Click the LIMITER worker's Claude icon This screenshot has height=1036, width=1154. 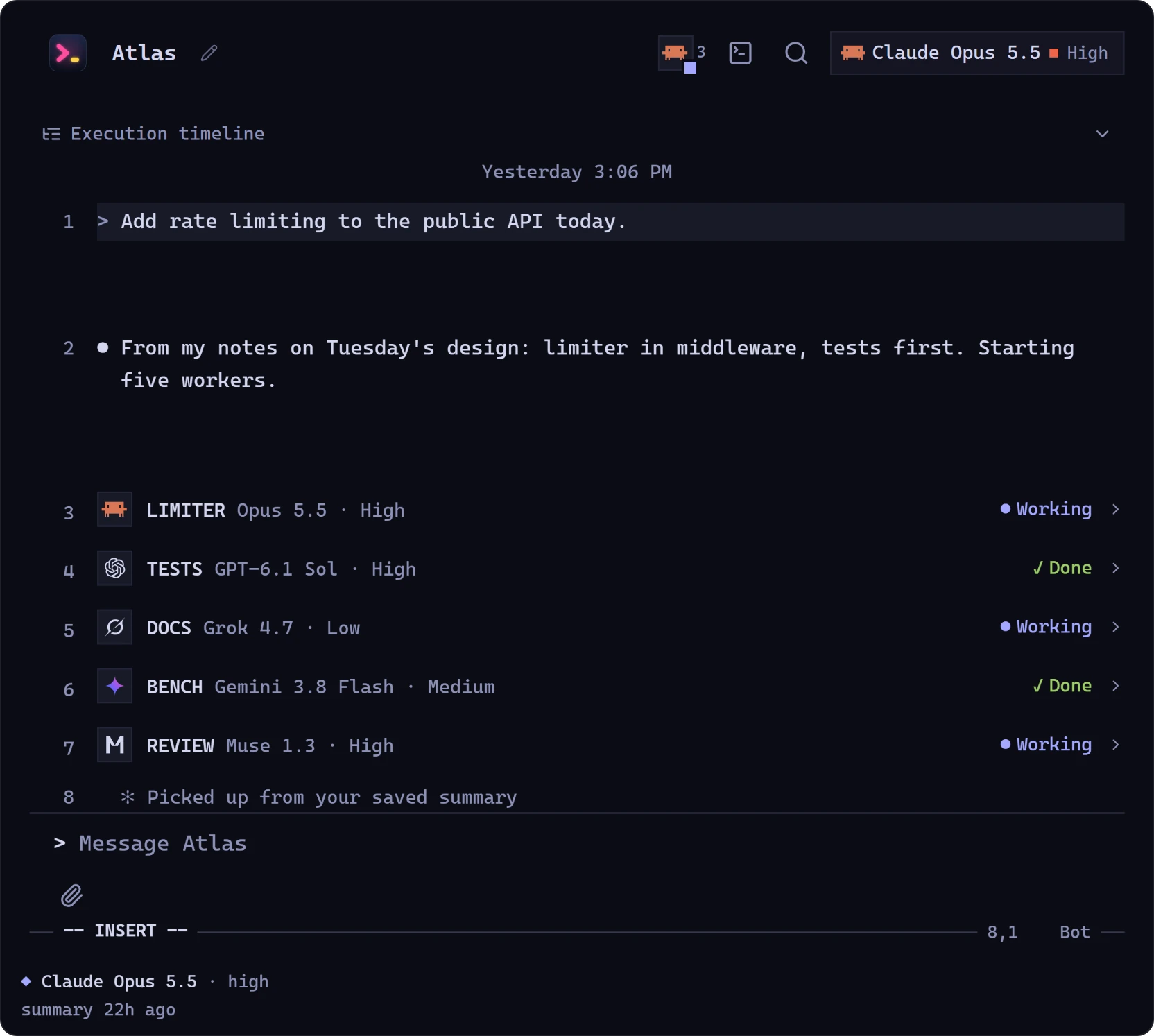click(x=114, y=510)
